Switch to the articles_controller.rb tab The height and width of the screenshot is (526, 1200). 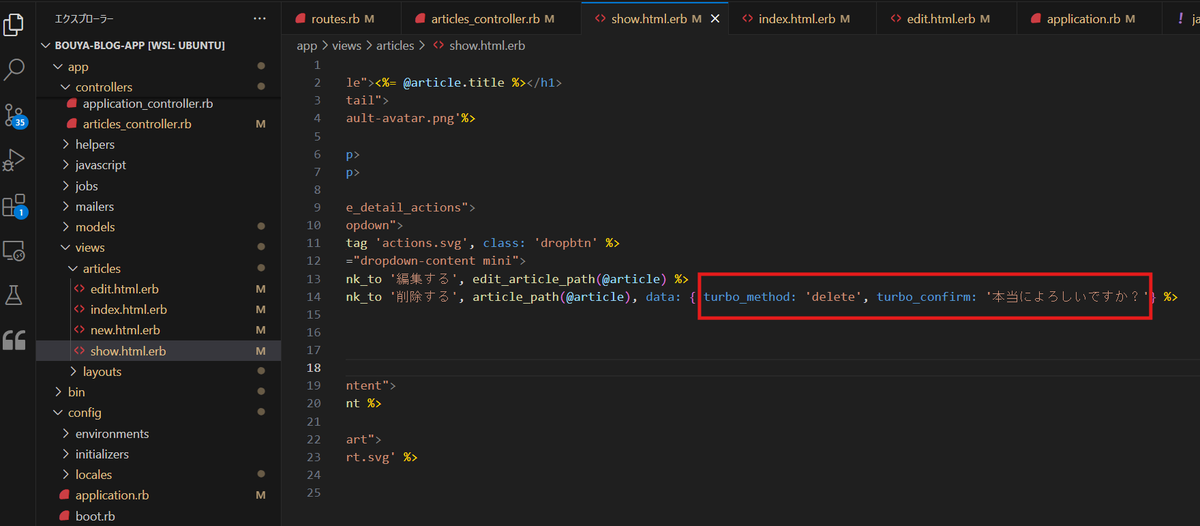490,19
